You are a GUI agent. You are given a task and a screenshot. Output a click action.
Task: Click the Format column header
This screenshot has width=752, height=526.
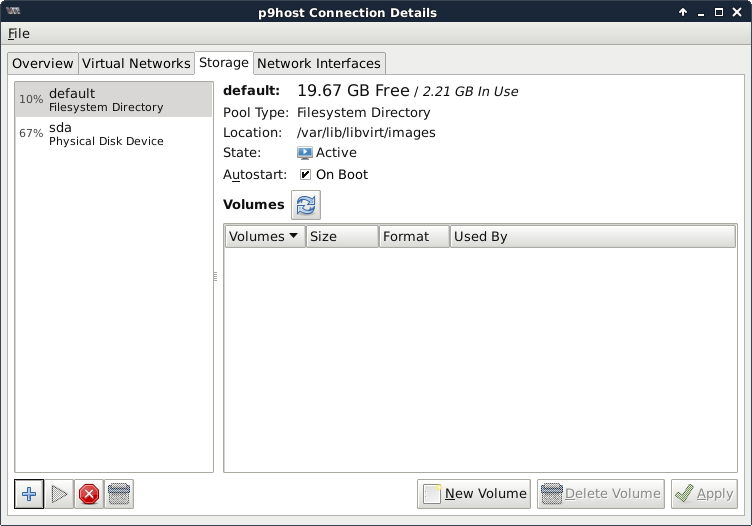coord(413,237)
